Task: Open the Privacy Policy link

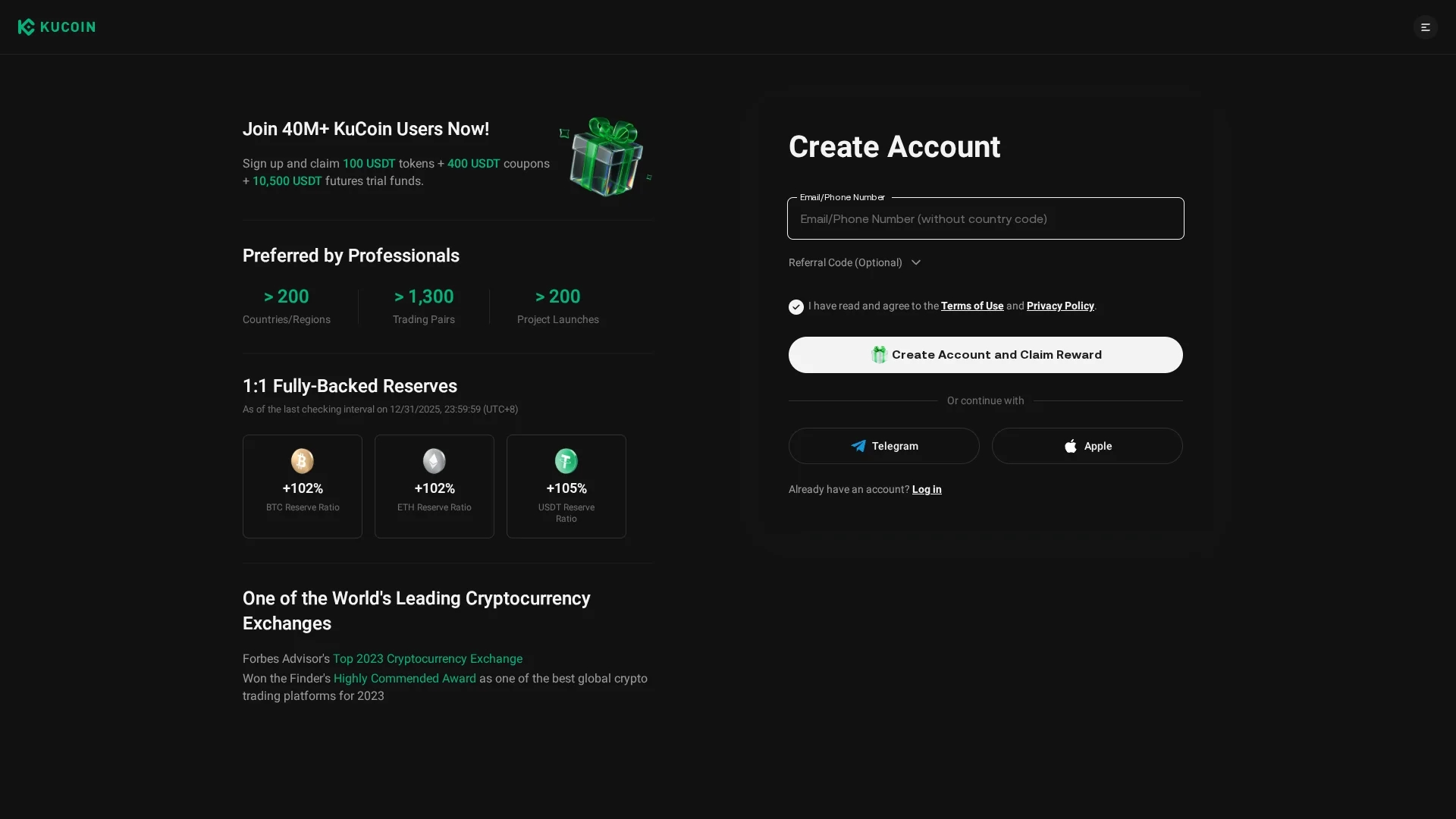Action: pyautogui.click(x=1059, y=306)
